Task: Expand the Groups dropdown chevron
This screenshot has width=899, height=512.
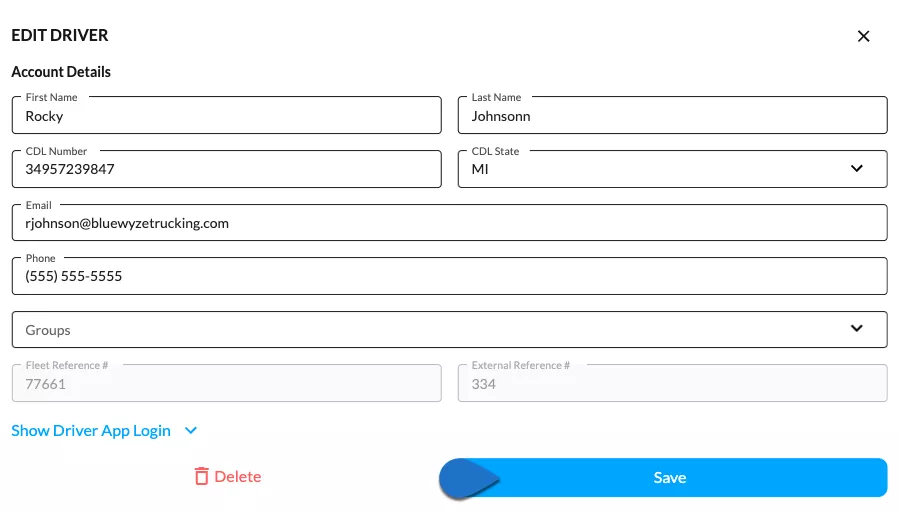Action: pyautogui.click(x=857, y=329)
